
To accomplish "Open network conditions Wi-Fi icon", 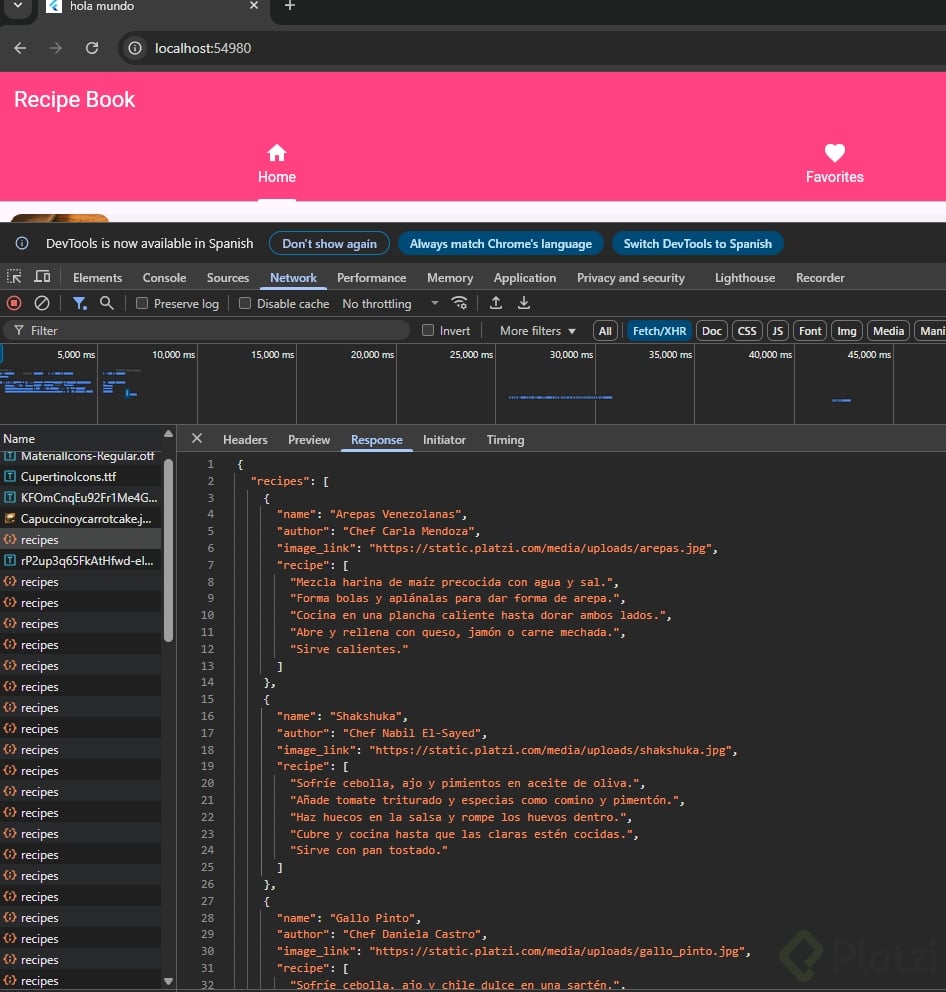I will (x=460, y=303).
